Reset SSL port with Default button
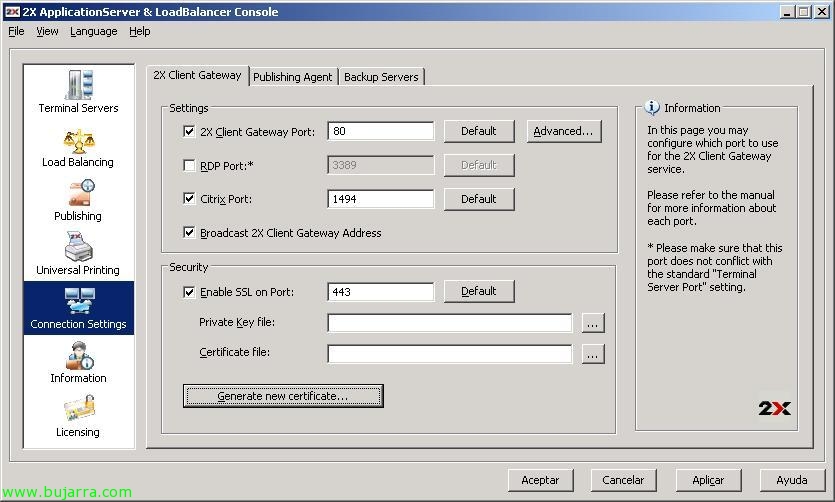This screenshot has height=502, width=835. click(x=479, y=291)
